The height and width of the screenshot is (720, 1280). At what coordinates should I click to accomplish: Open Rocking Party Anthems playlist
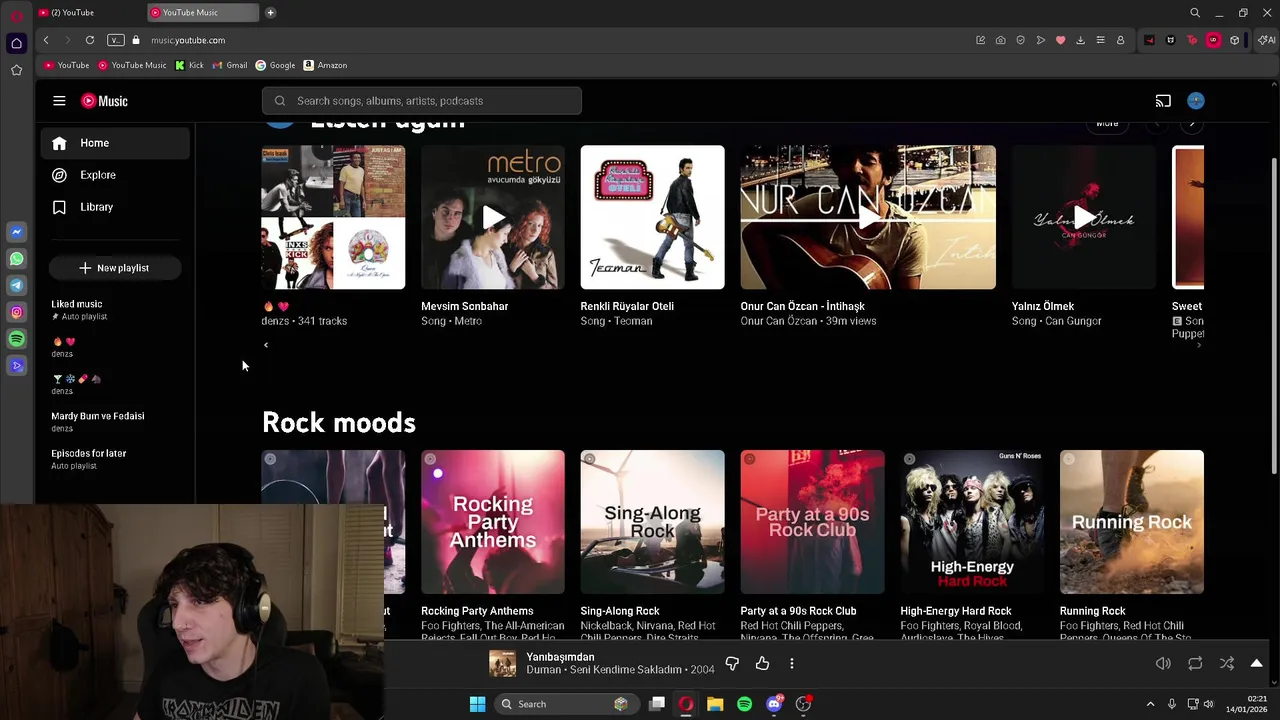tap(493, 522)
